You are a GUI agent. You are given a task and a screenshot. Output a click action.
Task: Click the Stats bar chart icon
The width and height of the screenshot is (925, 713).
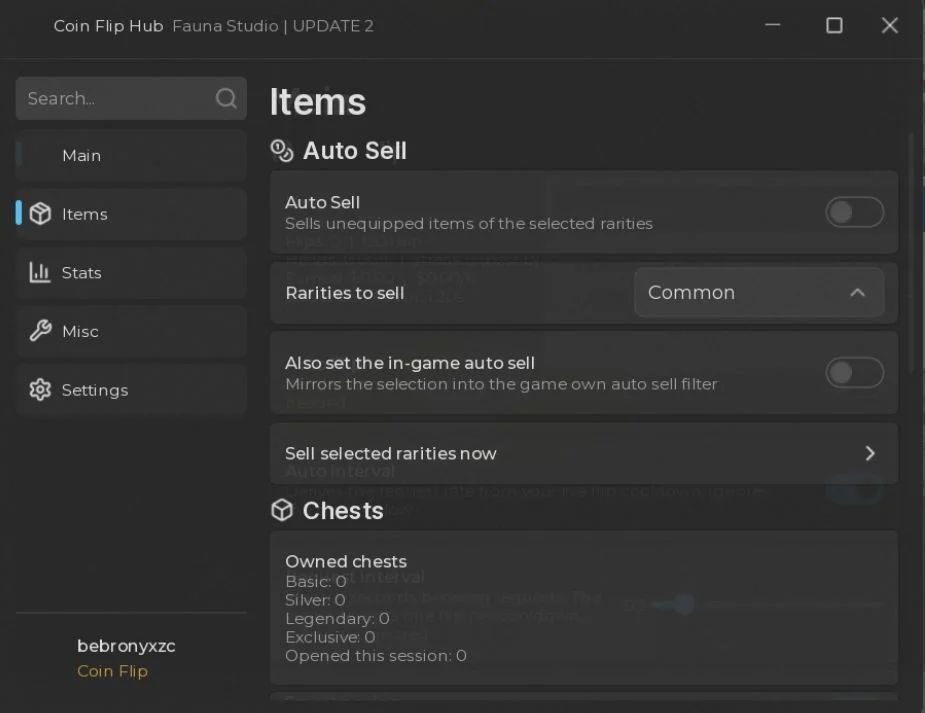pyautogui.click(x=40, y=272)
